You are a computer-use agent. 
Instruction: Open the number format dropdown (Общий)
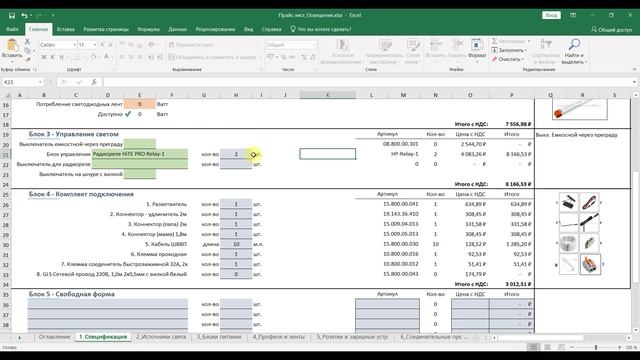tap(314, 44)
